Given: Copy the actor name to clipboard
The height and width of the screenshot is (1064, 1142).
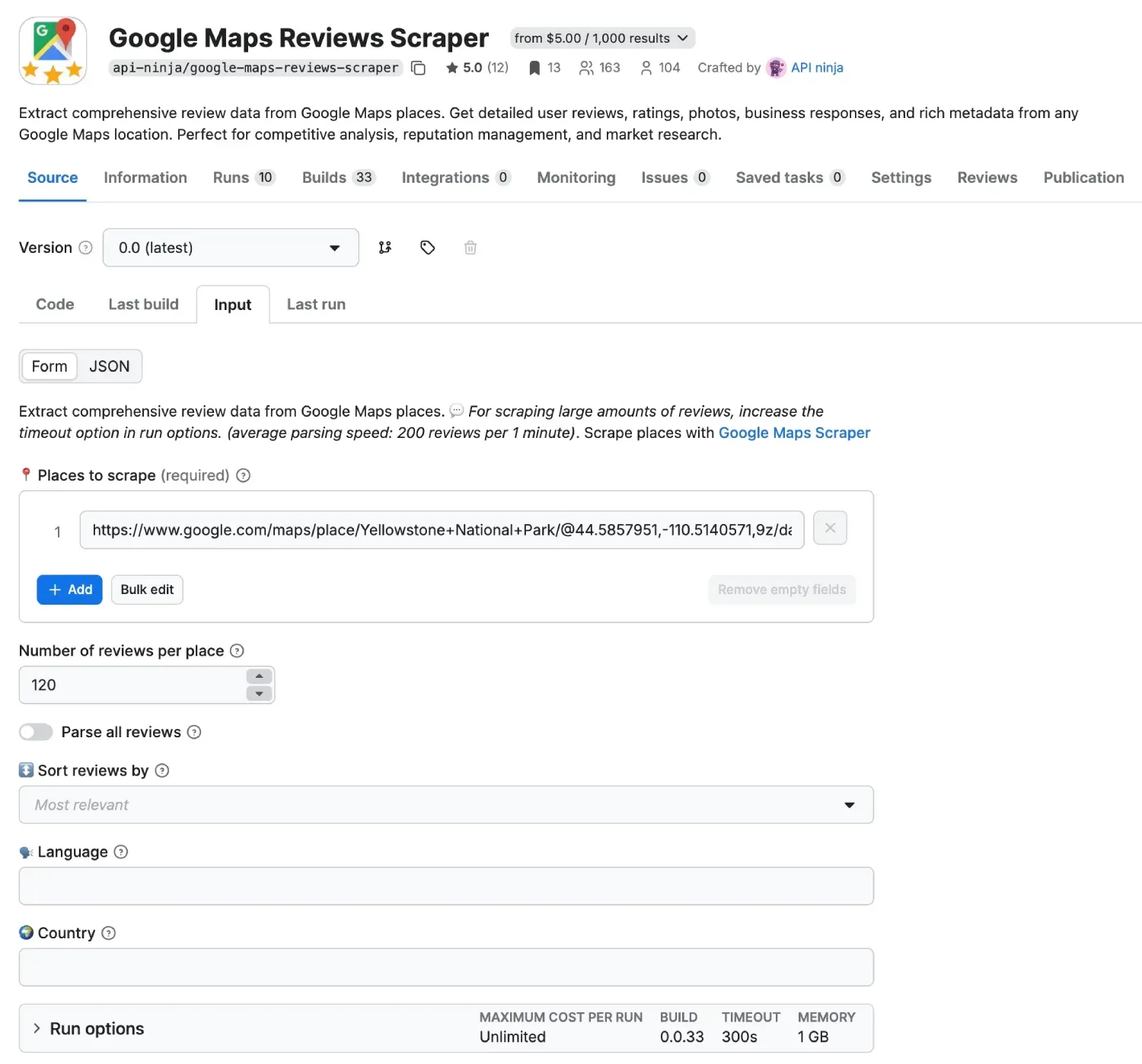Looking at the screenshot, I should click(418, 68).
